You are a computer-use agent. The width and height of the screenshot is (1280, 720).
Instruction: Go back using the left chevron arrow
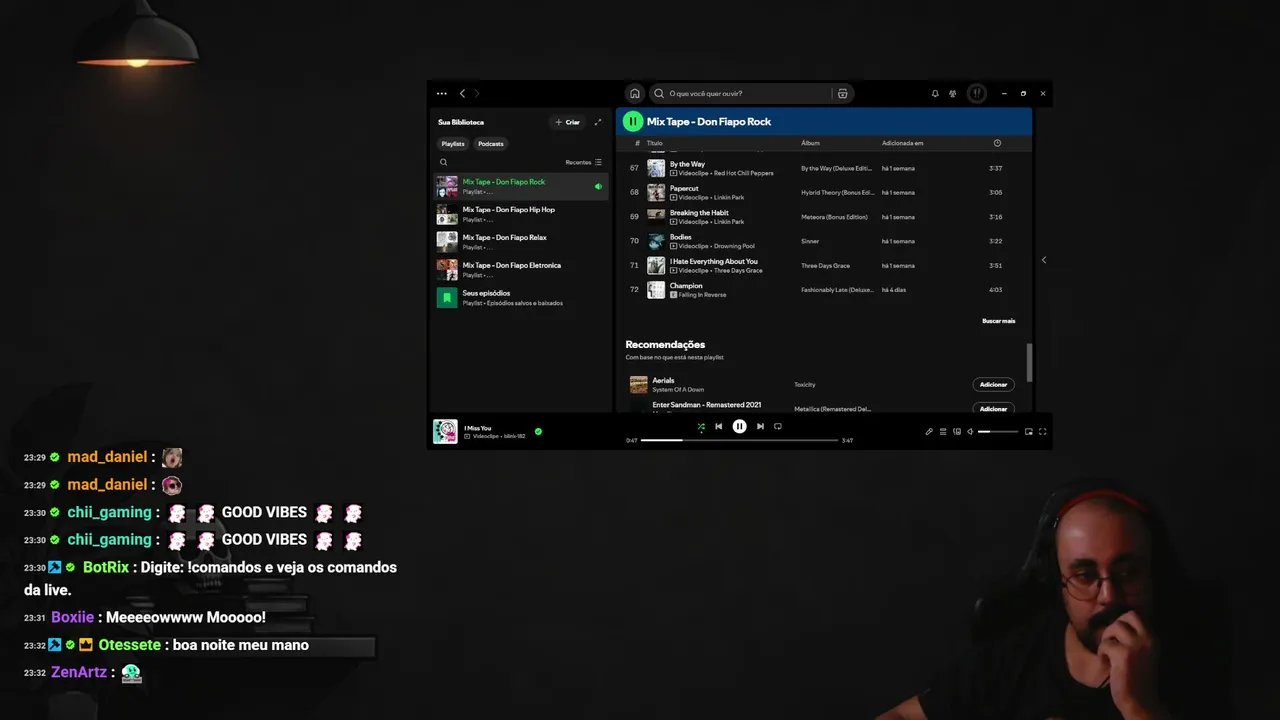coord(462,93)
